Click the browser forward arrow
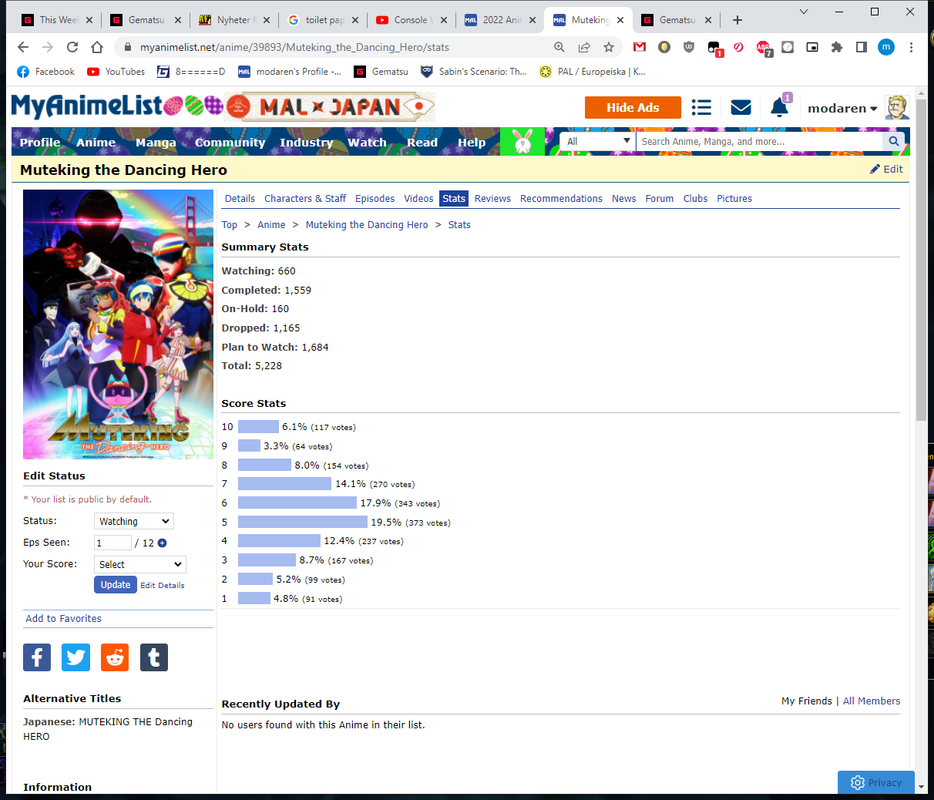This screenshot has width=934, height=800. [x=48, y=47]
